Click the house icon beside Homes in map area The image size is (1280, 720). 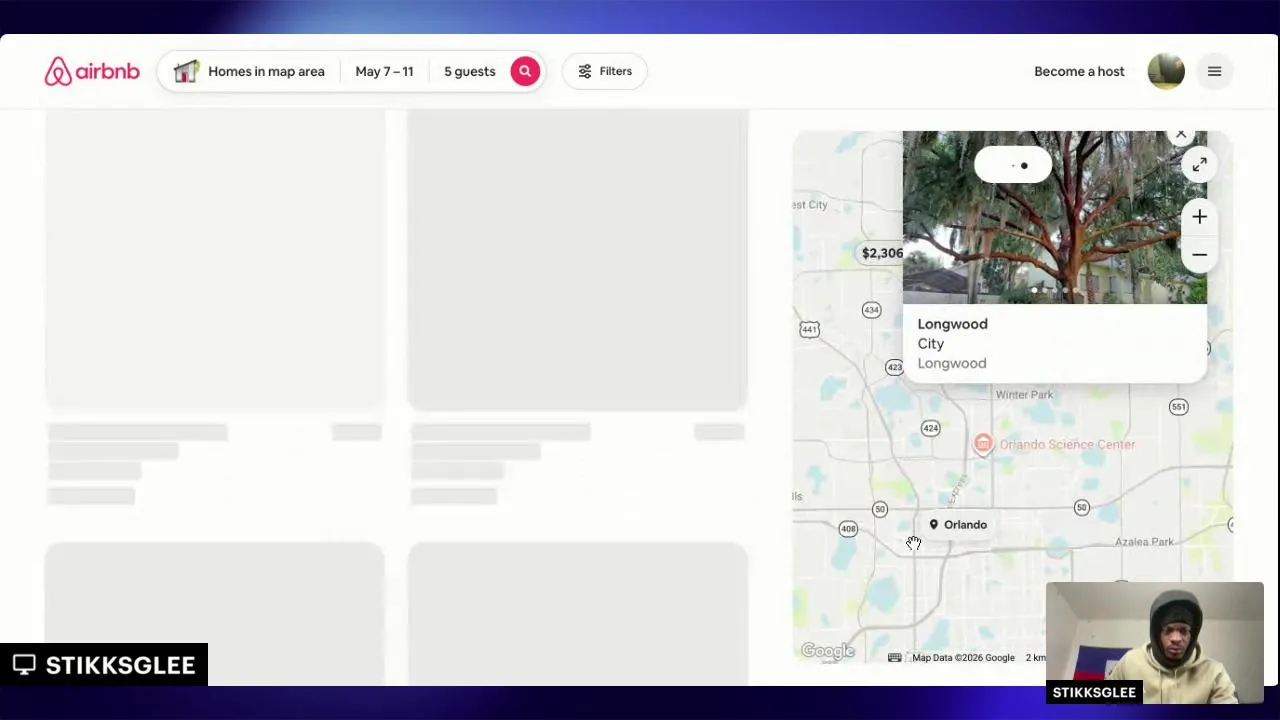[186, 71]
